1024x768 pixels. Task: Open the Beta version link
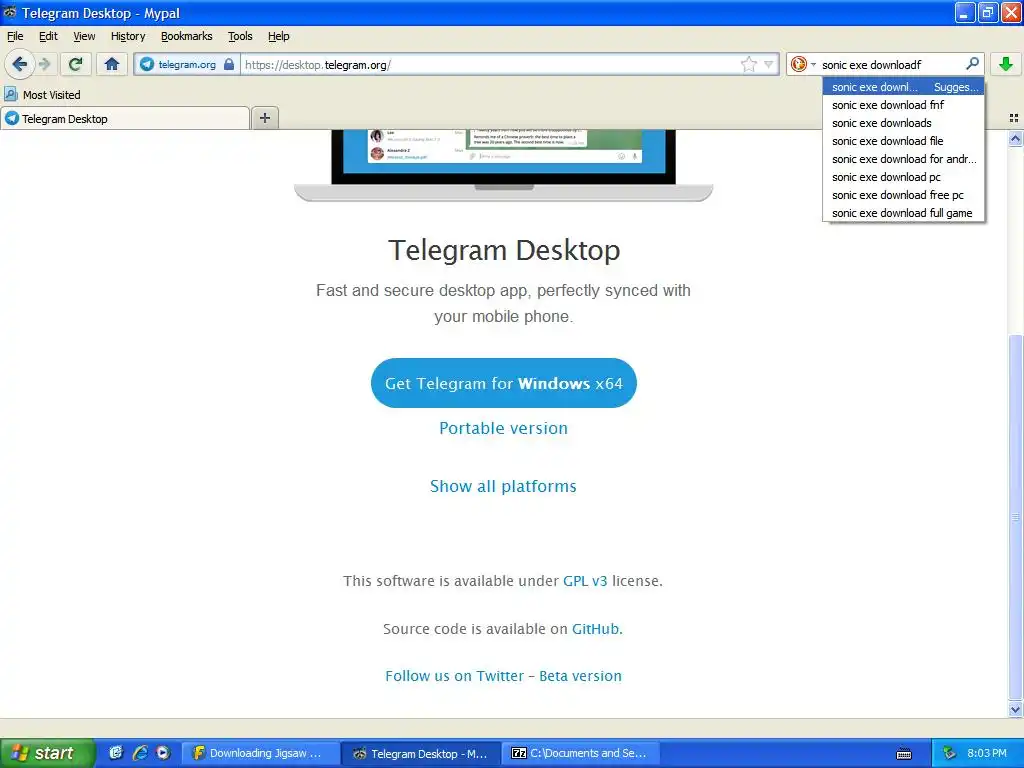pos(581,676)
